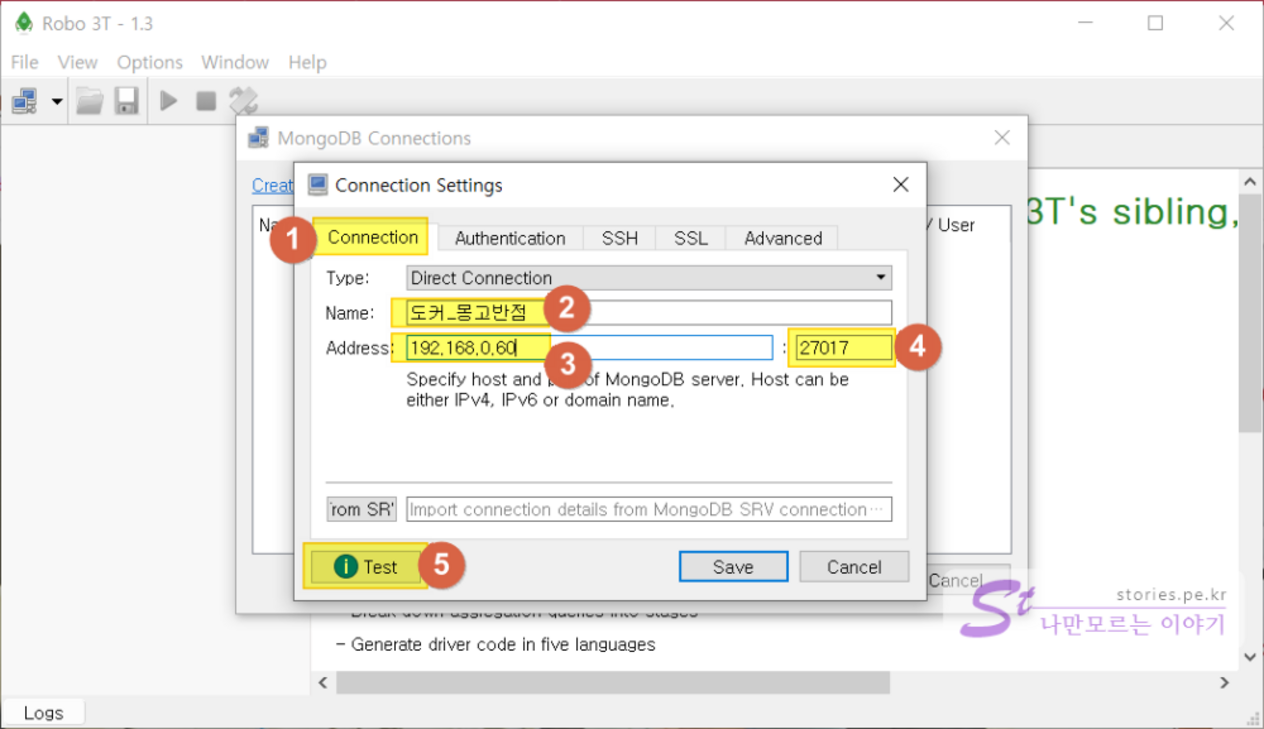Image resolution: width=1264 pixels, height=729 pixels.
Task: Click the Test connection button
Action: pyautogui.click(x=366, y=567)
